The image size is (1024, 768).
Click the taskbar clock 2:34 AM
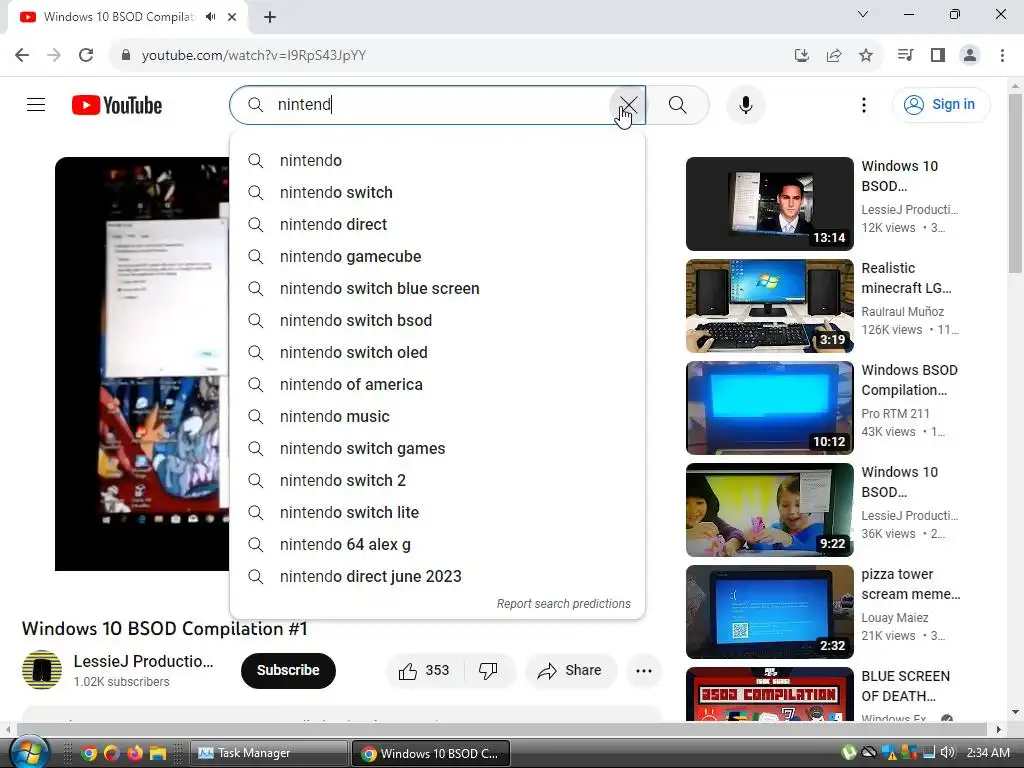pyautogui.click(x=987, y=752)
